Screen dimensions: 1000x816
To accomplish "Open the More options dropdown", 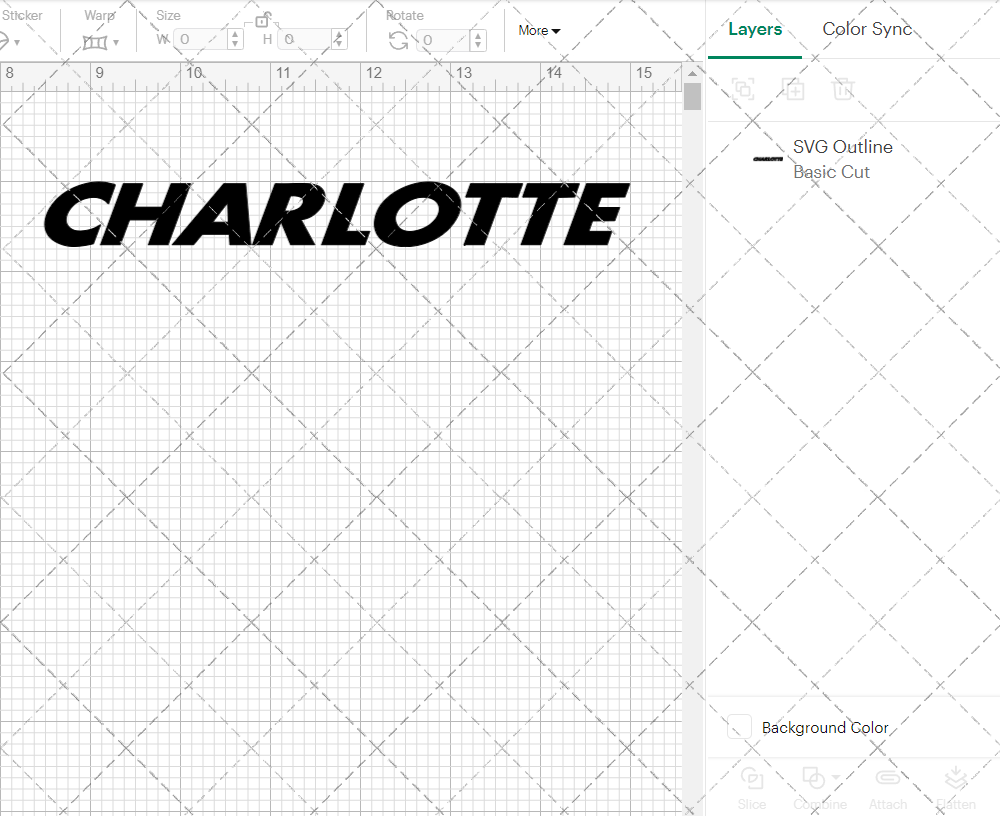I will pyautogui.click(x=538, y=30).
